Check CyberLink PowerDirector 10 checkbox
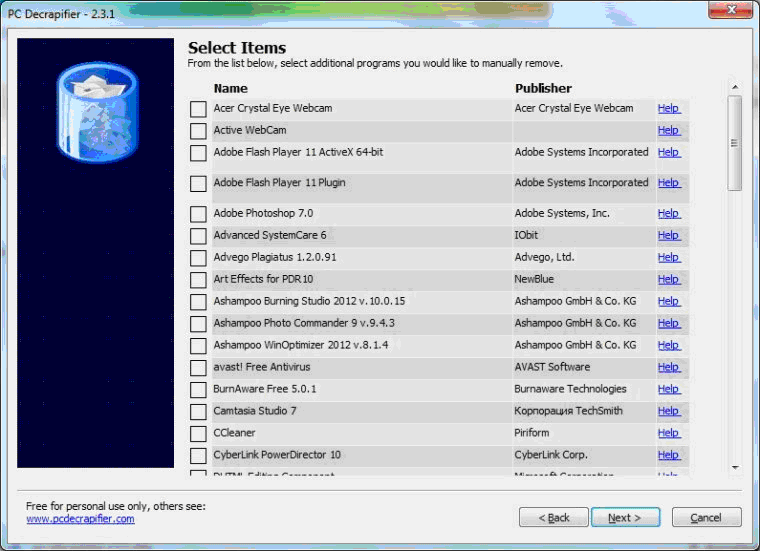760x551 pixels. pos(198,456)
